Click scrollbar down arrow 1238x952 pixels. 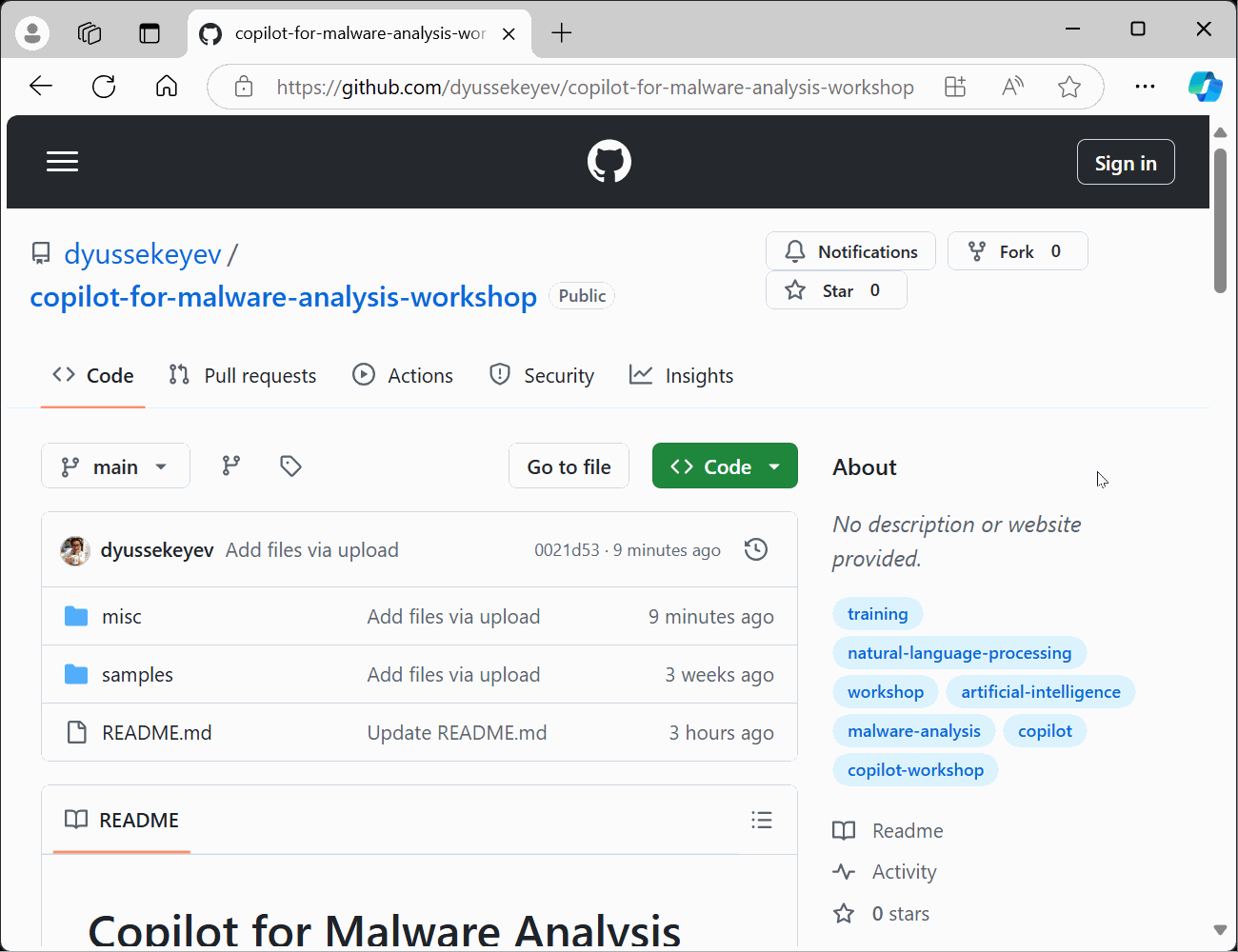(1221, 929)
